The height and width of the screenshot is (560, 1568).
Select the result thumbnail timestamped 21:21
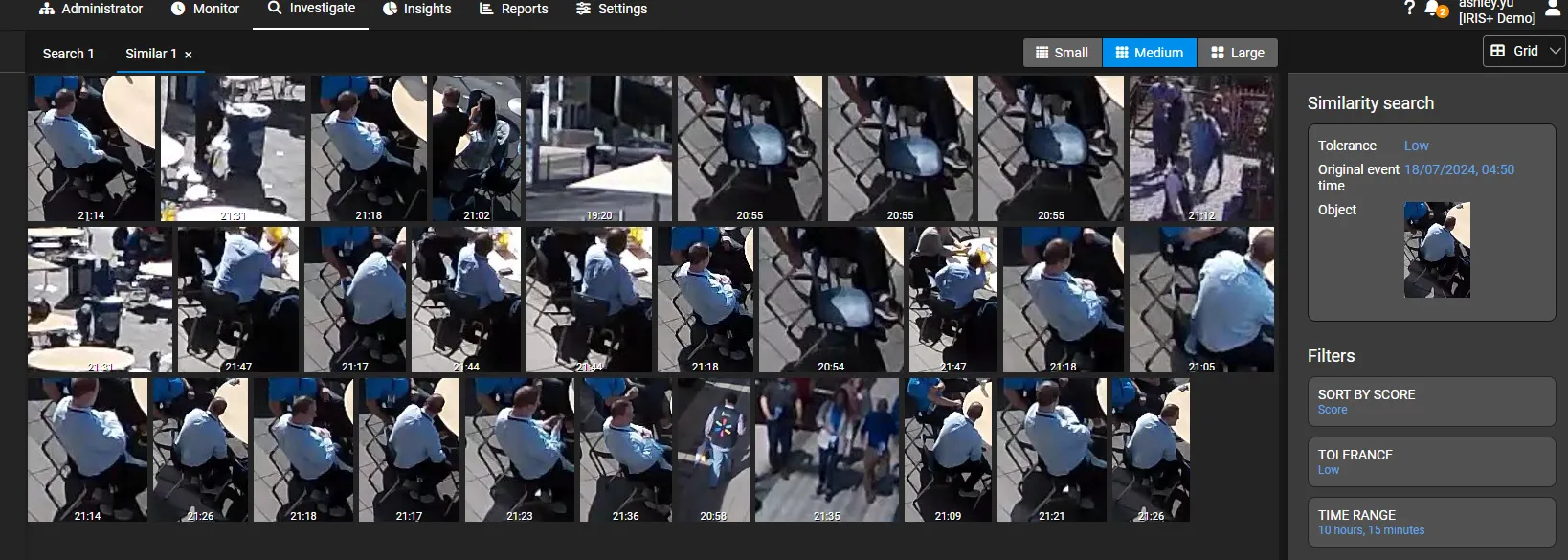tap(1052, 450)
